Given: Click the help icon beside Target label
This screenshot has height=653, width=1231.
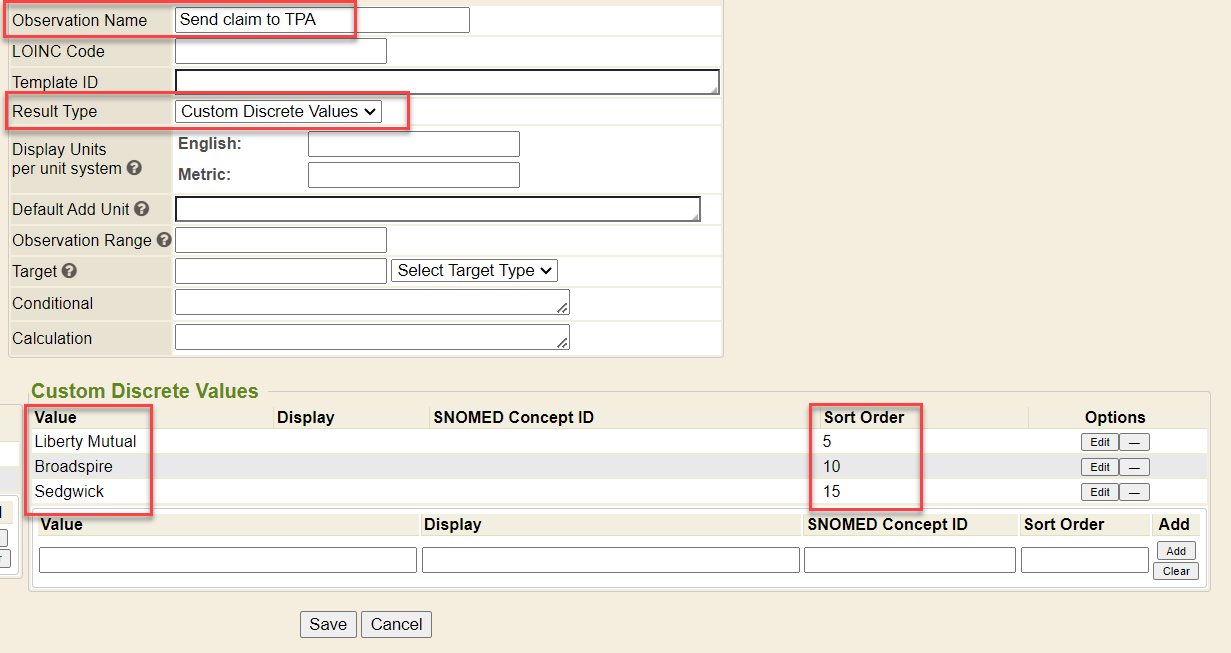Looking at the screenshot, I should coord(68,271).
